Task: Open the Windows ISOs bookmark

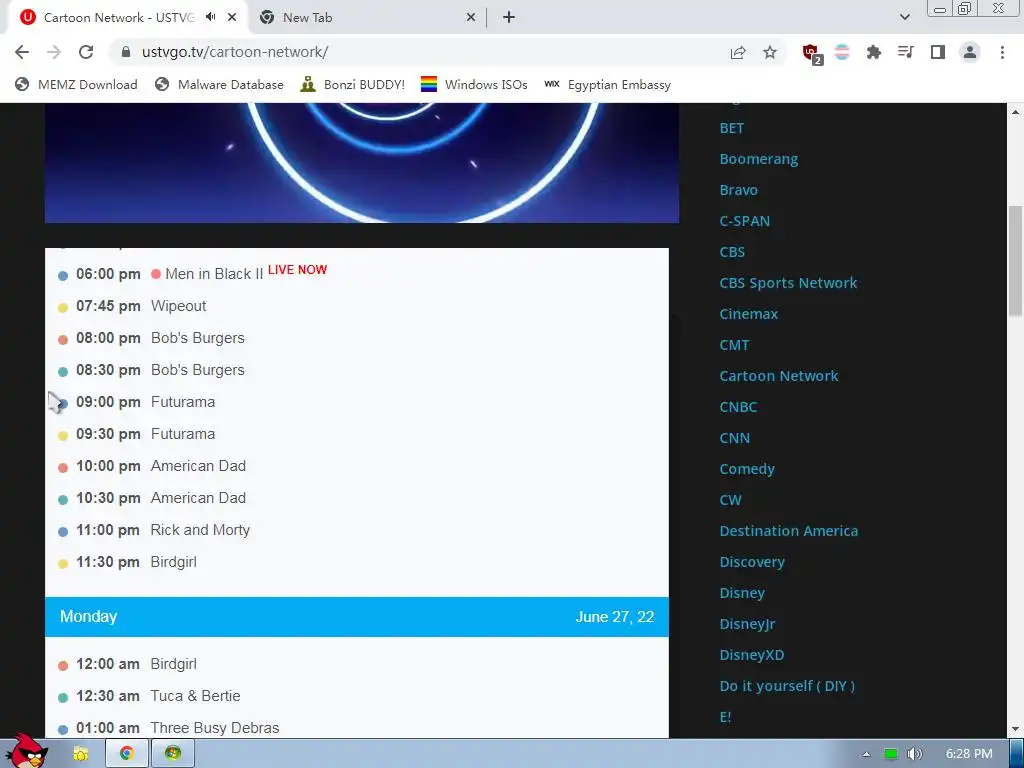Action: pos(474,85)
